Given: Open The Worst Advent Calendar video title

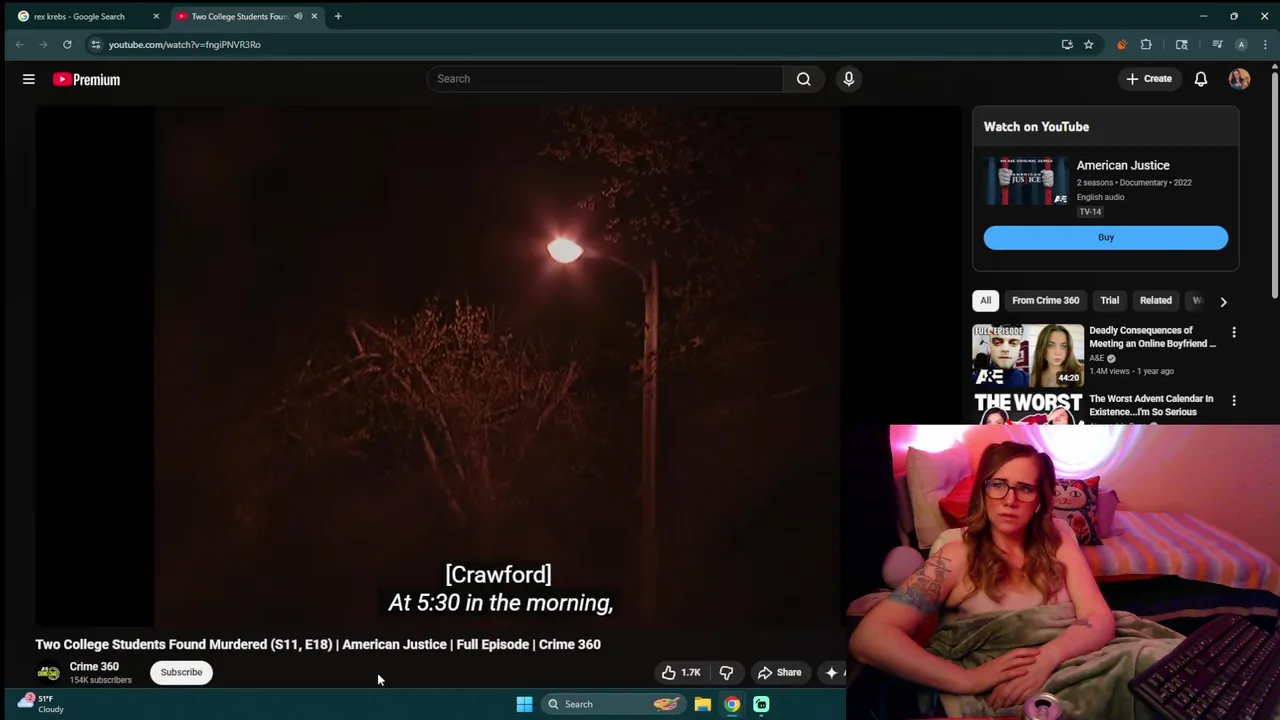Looking at the screenshot, I should click(x=1151, y=405).
